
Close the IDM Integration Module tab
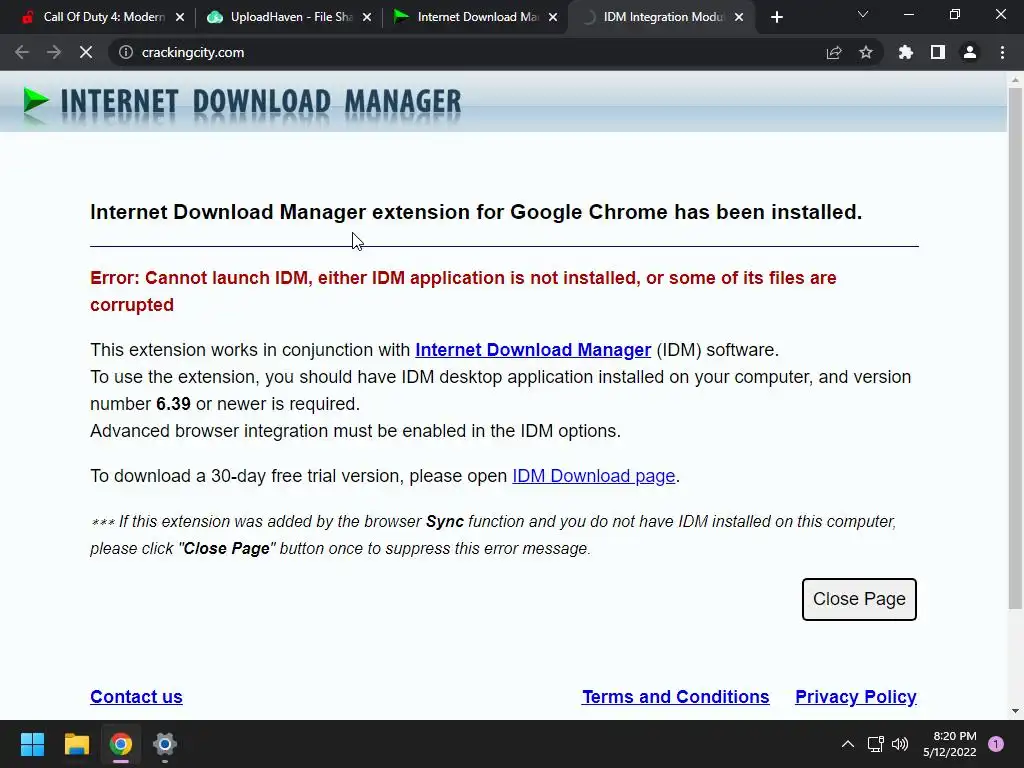(739, 17)
